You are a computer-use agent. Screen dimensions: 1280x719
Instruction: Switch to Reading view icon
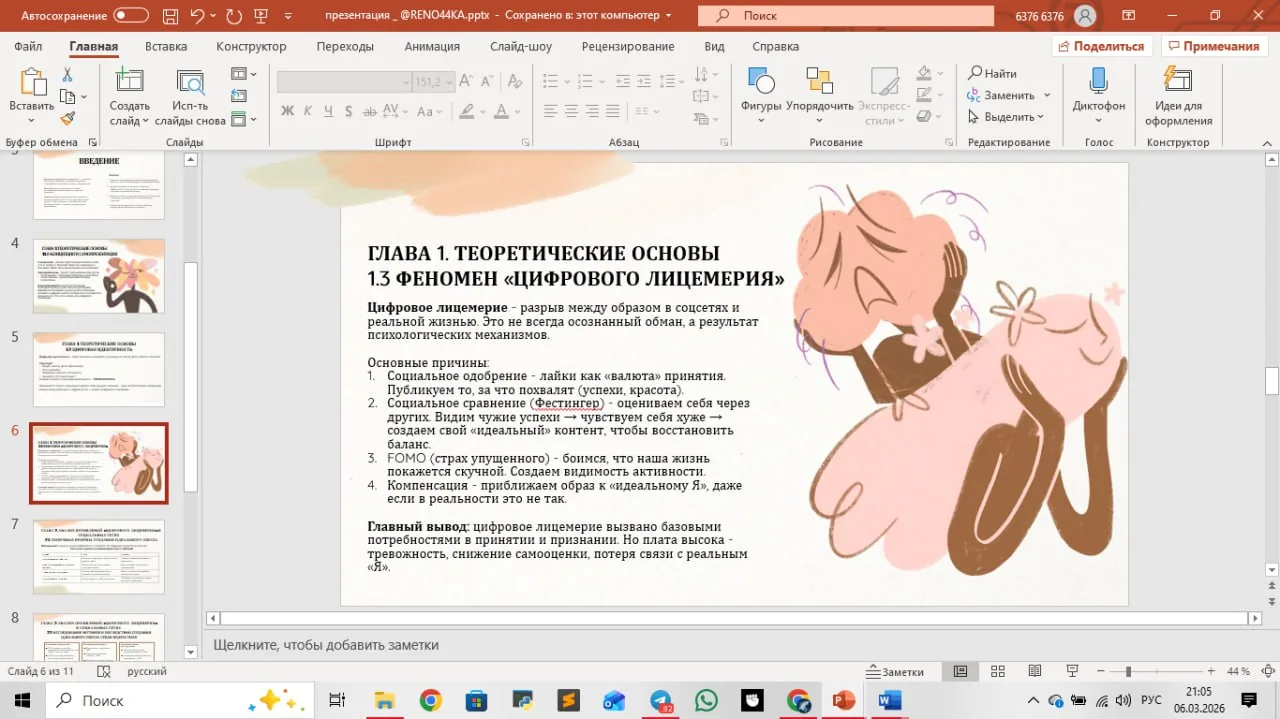[x=1034, y=671]
